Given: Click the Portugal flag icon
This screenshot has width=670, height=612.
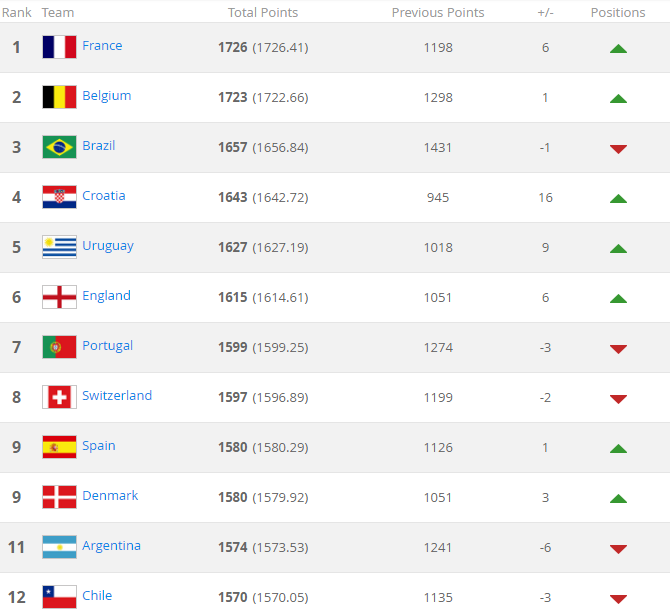Looking at the screenshot, I should pyautogui.click(x=59, y=347).
